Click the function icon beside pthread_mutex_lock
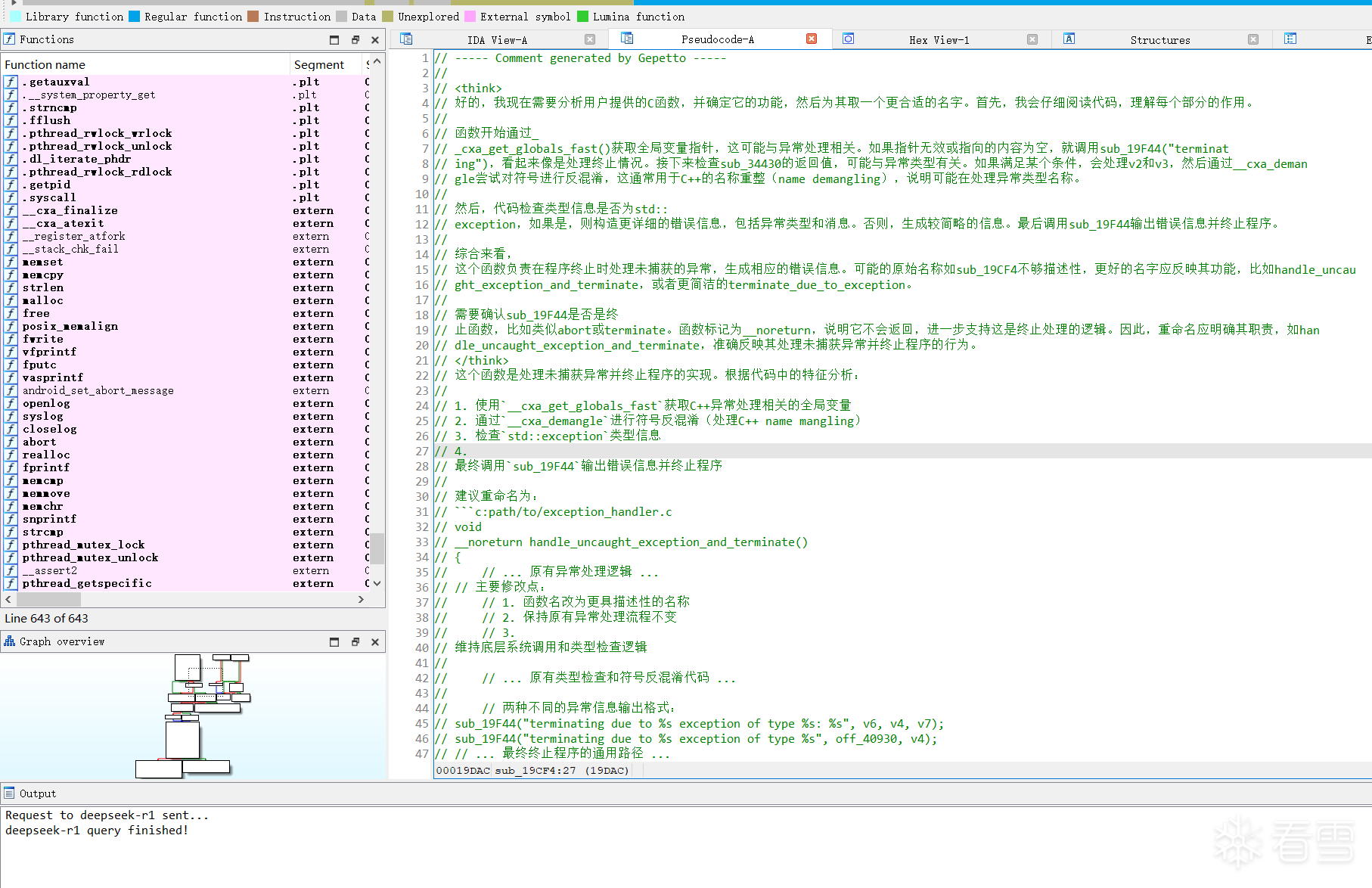This screenshot has height=888, width=1372. click(x=11, y=545)
